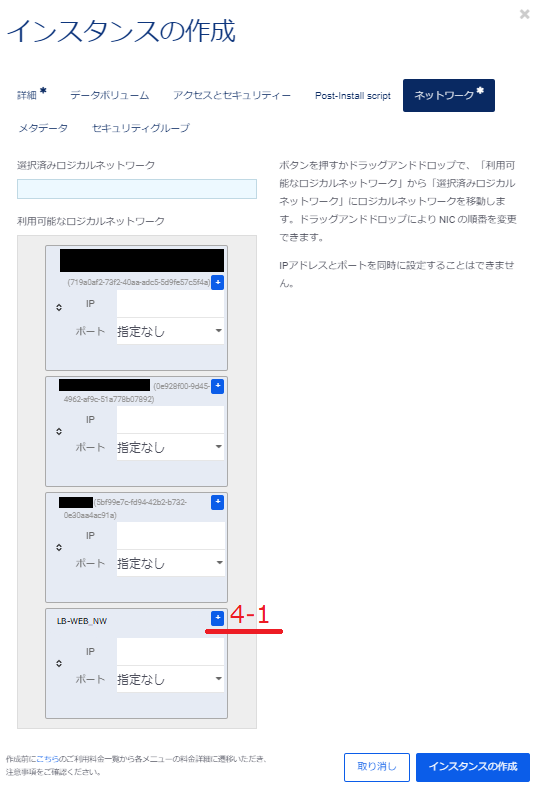The image size is (539, 793).
Task: Grab reorder handle of network 0e928f00
Action: pyautogui.click(x=59, y=431)
